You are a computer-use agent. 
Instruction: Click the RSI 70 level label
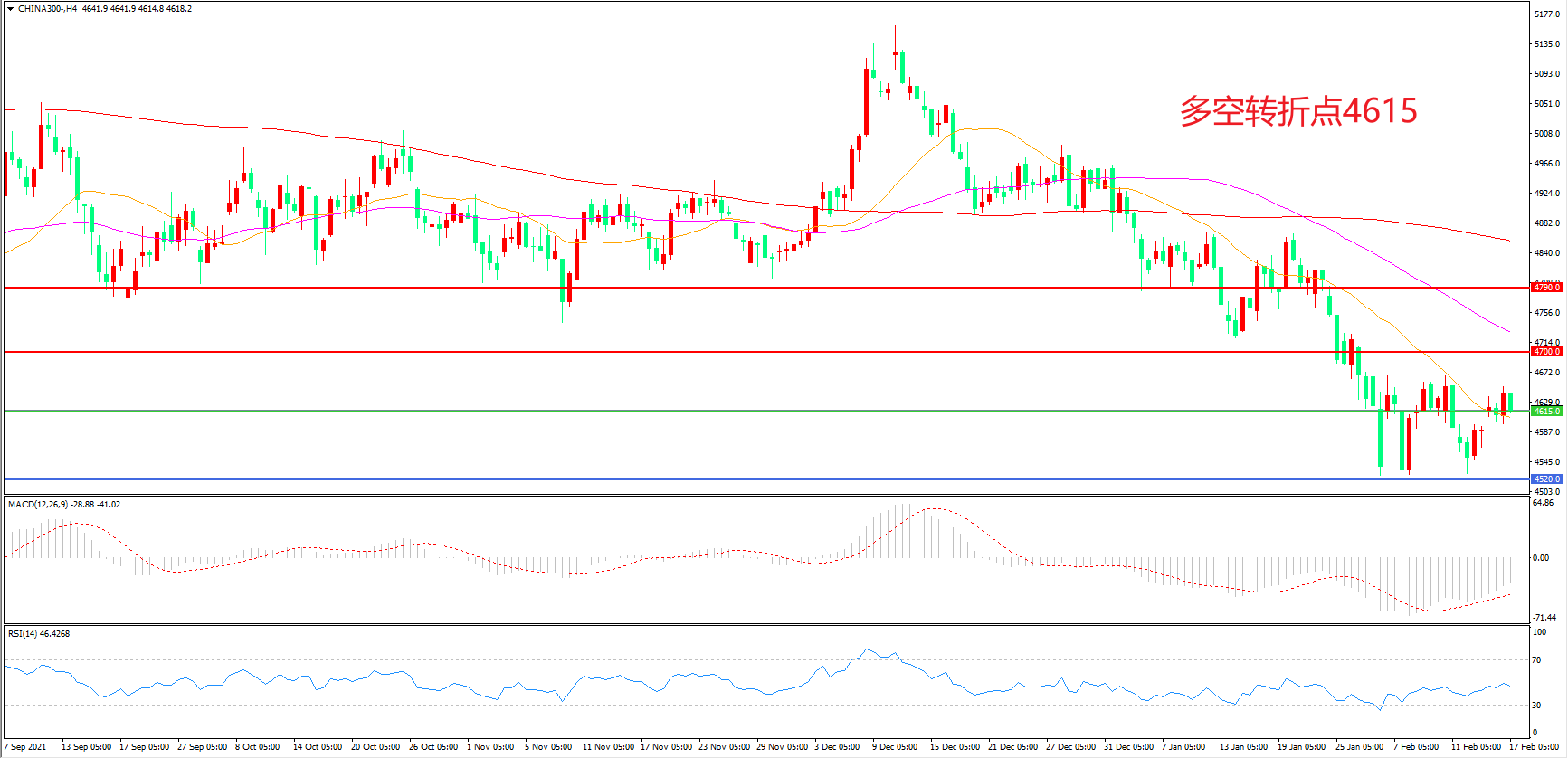(1537, 660)
